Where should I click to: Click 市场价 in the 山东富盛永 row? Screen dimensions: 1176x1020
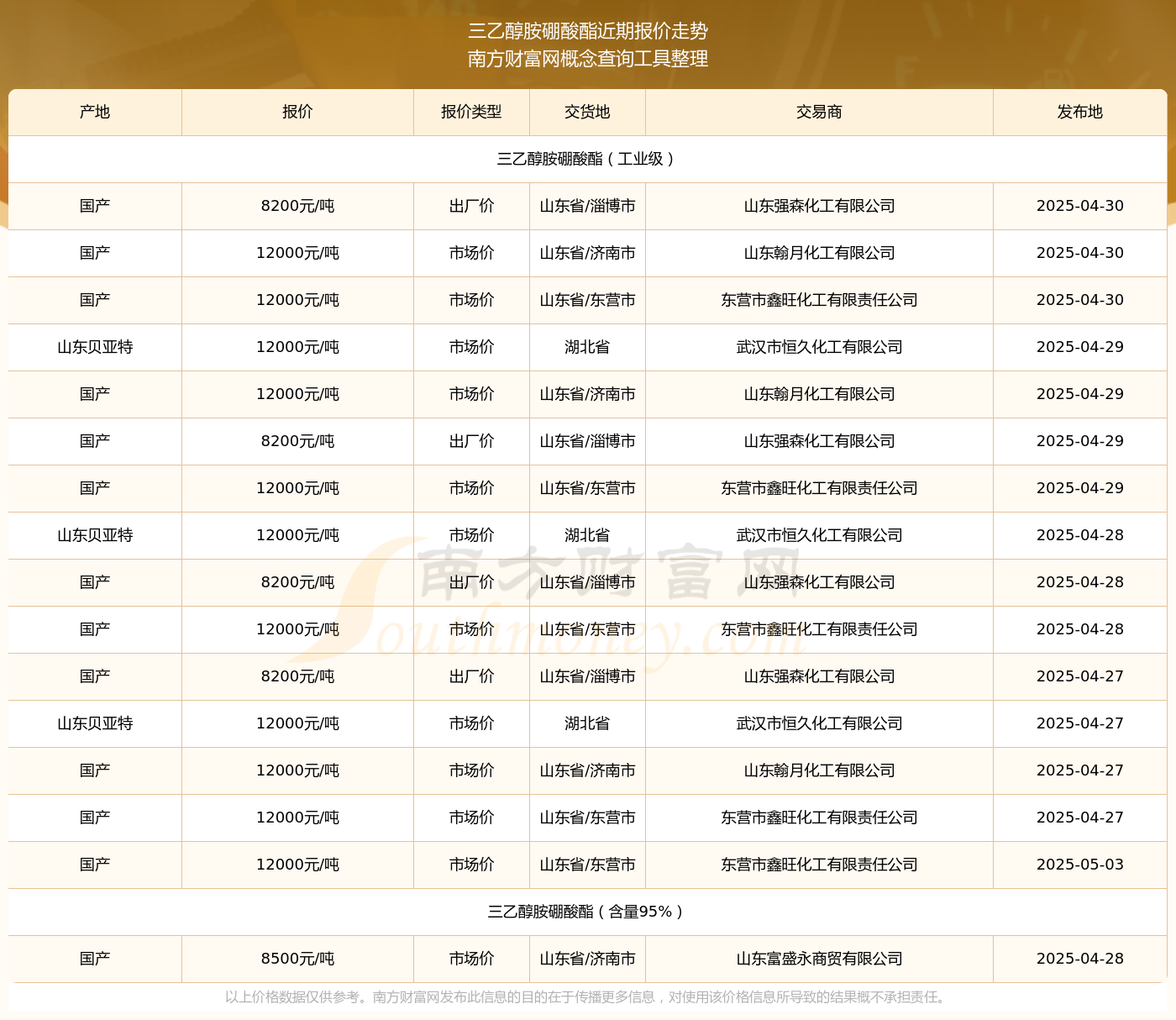pos(471,959)
